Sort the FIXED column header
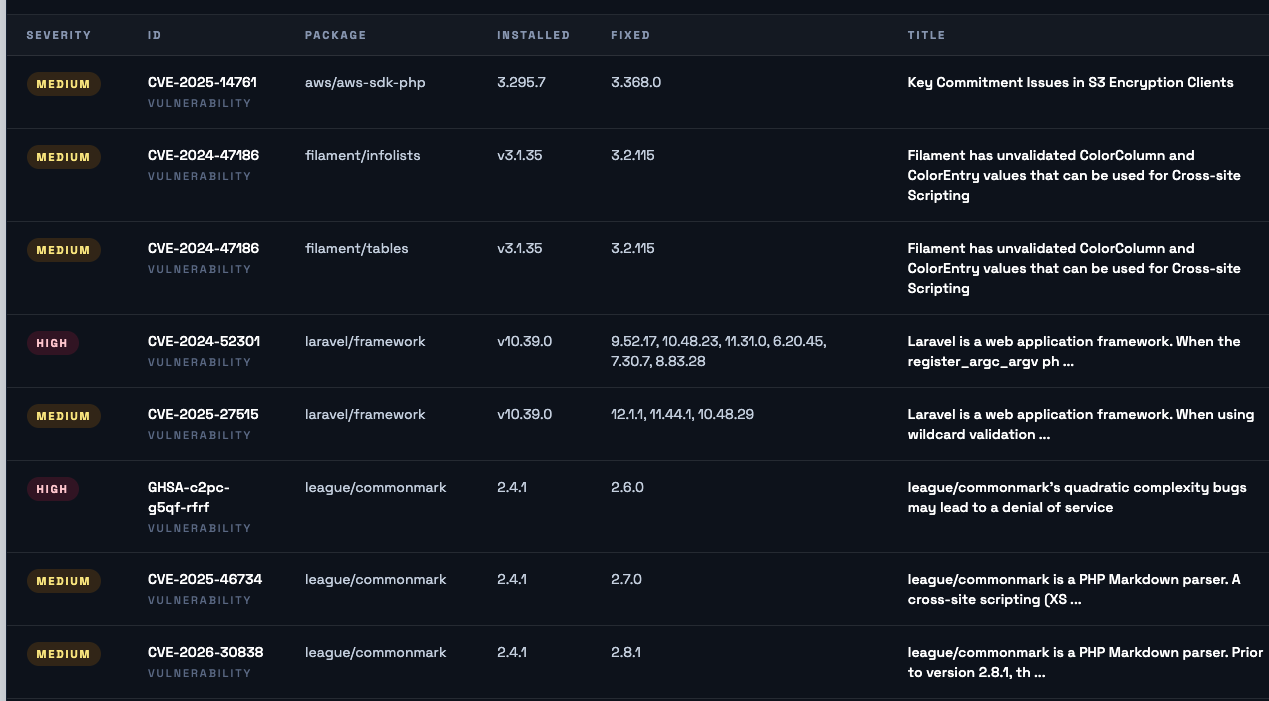 click(x=630, y=35)
